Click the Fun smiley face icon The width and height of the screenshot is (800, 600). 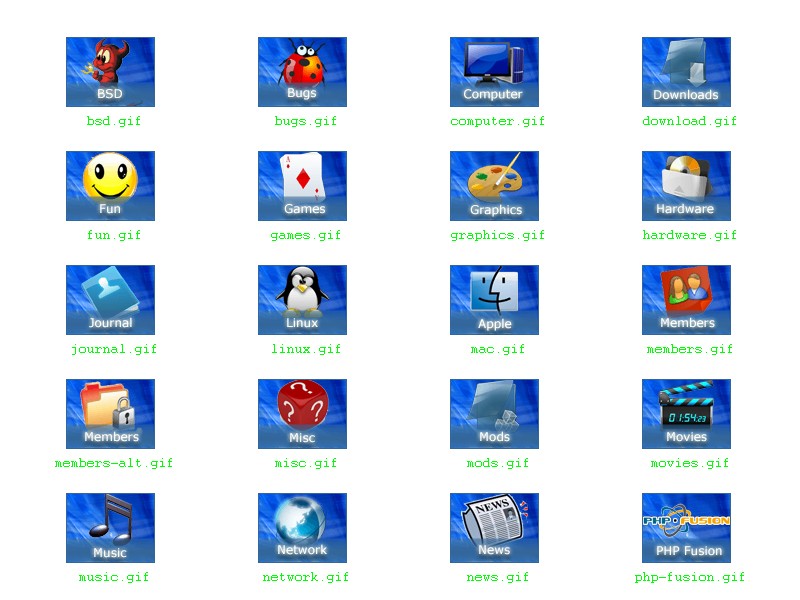110,186
